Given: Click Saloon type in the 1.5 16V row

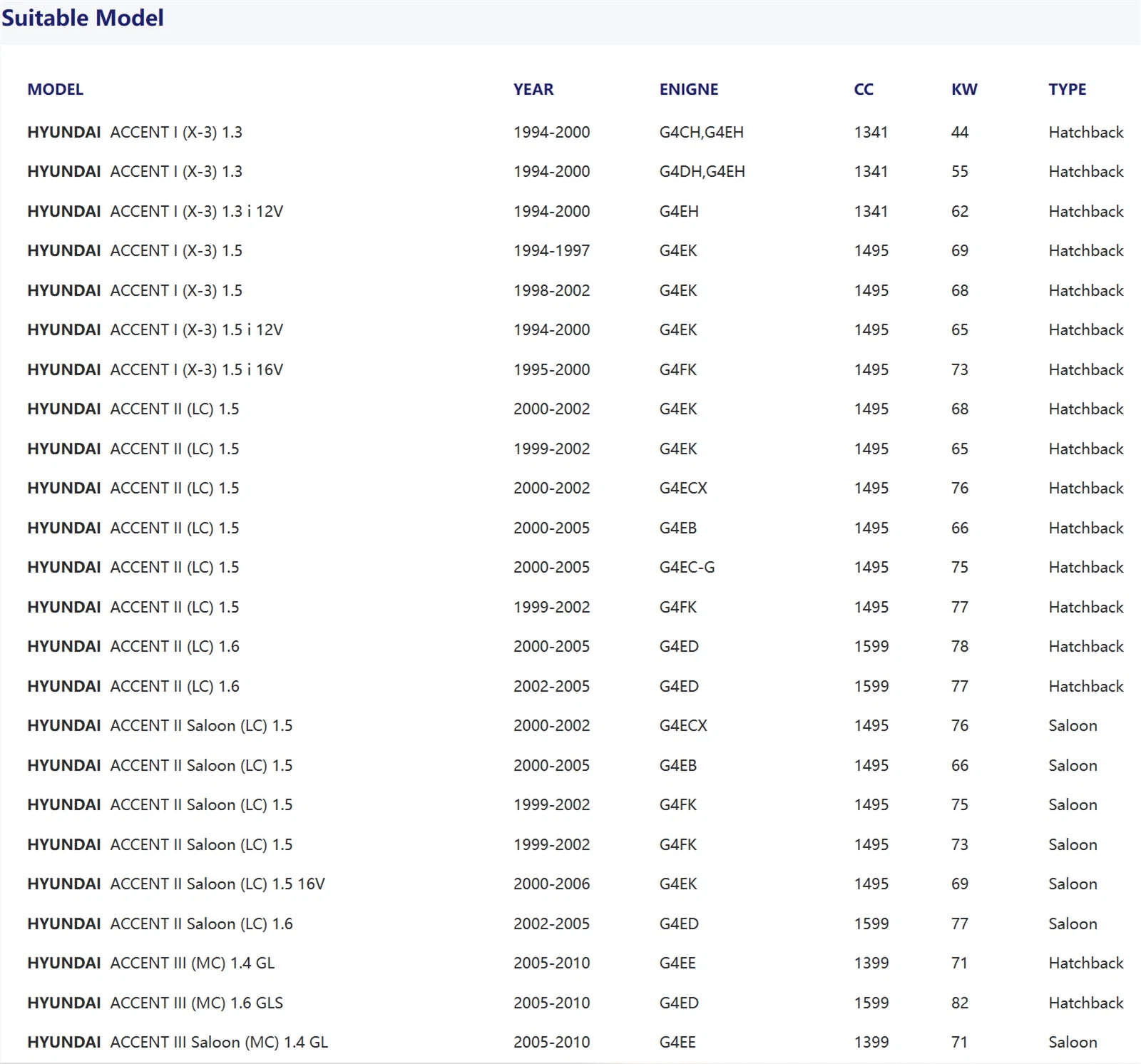Looking at the screenshot, I should (1073, 884).
